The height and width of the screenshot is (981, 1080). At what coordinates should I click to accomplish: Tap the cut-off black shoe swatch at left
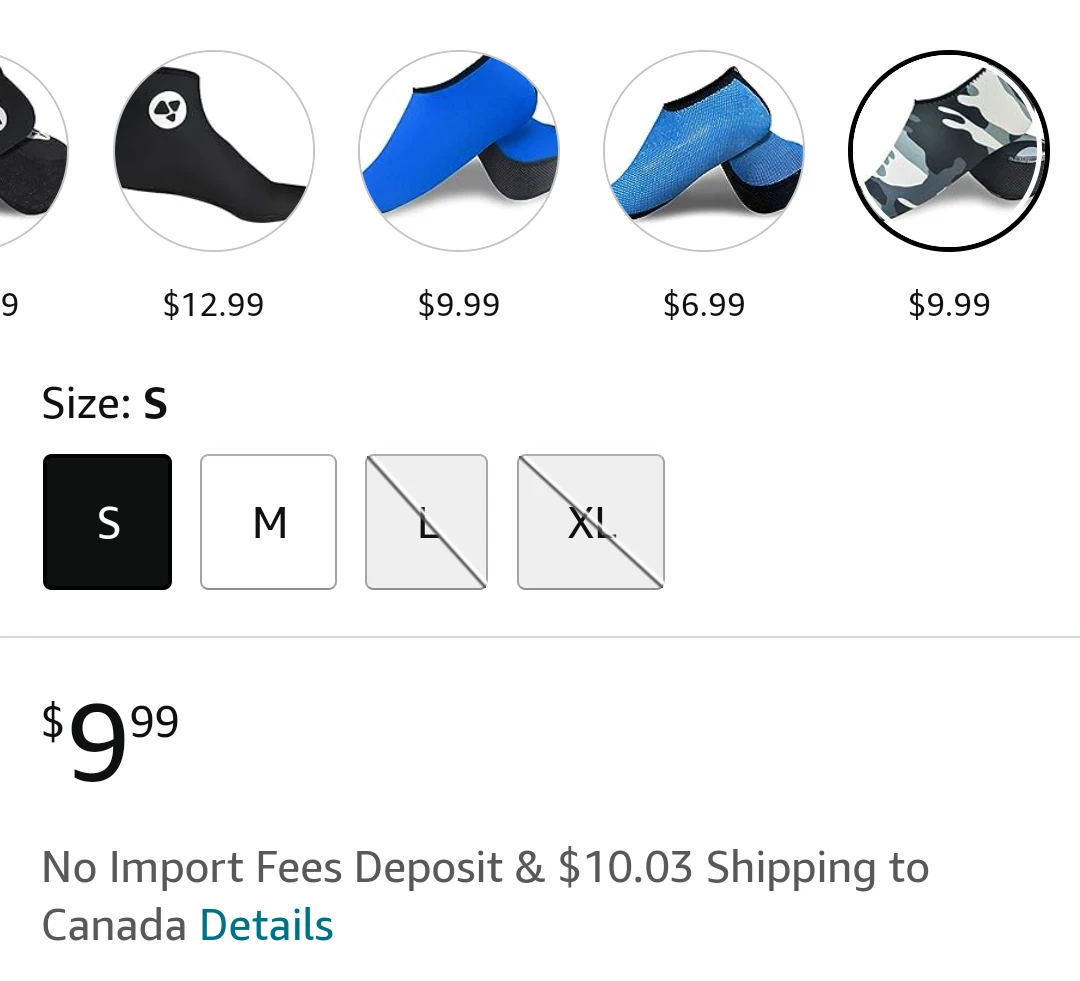pyautogui.click(x=30, y=150)
